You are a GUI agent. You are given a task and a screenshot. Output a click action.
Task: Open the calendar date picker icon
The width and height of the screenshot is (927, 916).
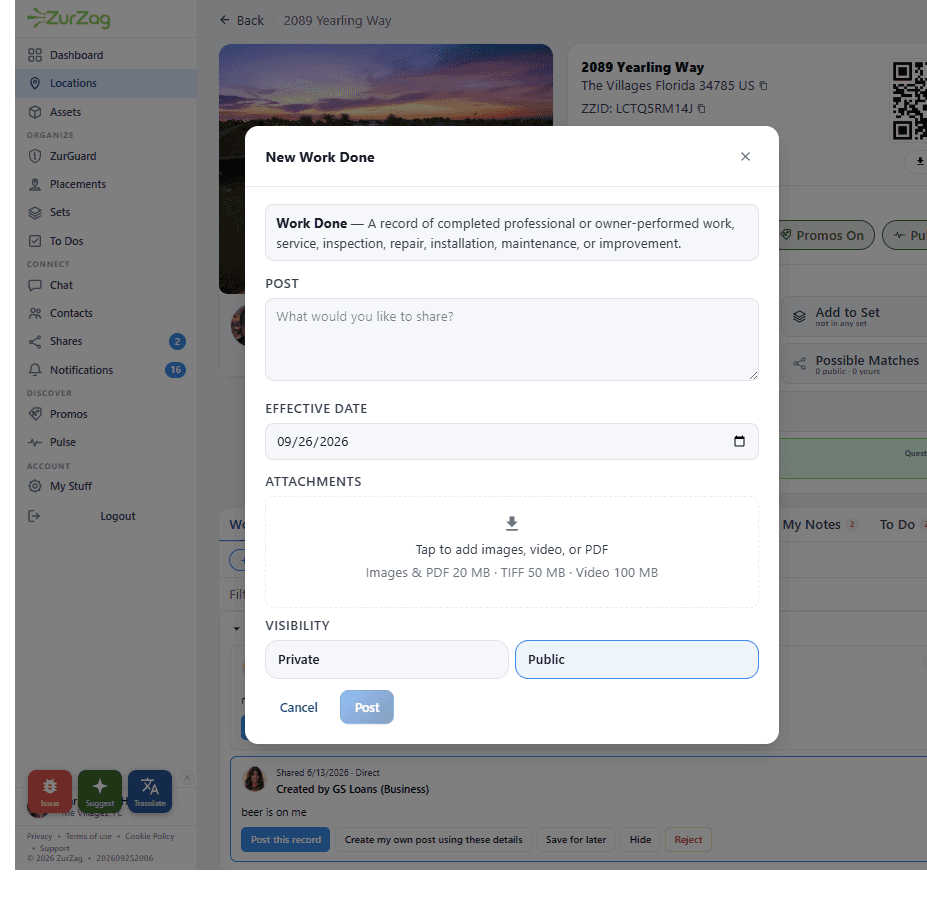pos(739,441)
